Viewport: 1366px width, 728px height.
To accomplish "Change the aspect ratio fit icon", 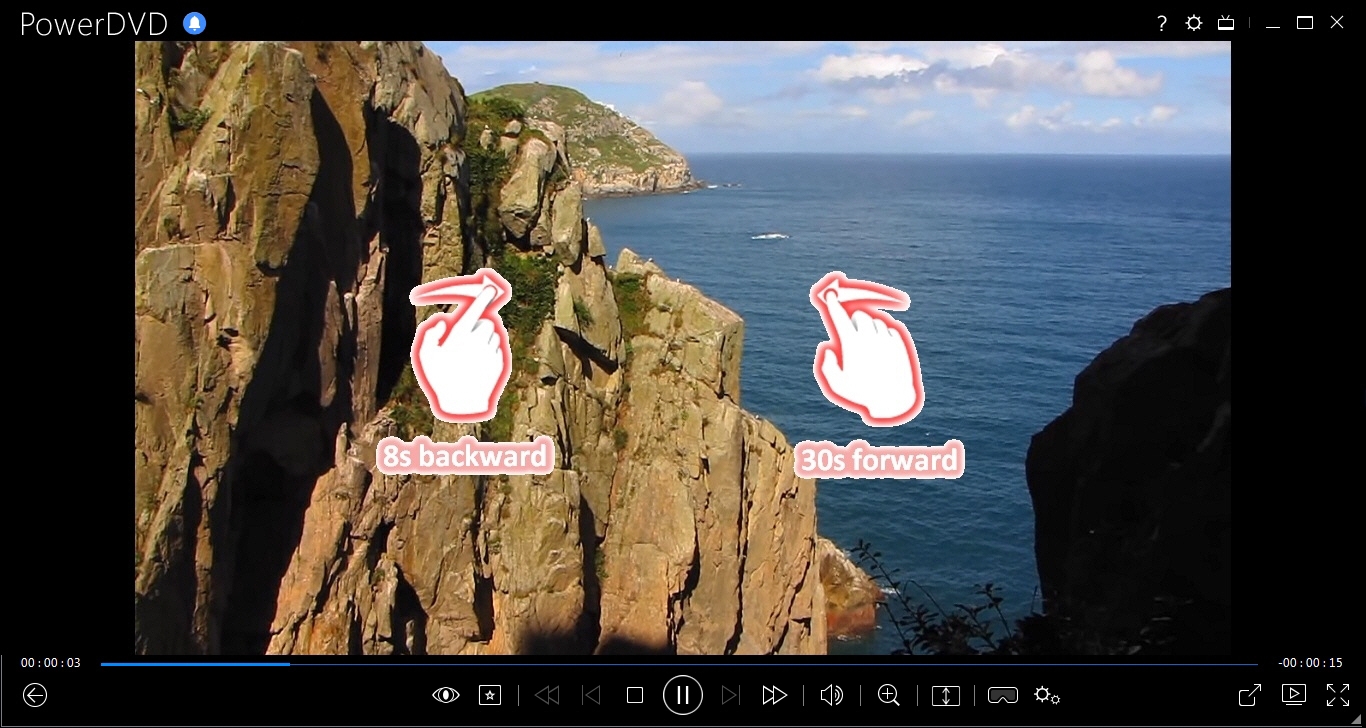I will click(945, 695).
